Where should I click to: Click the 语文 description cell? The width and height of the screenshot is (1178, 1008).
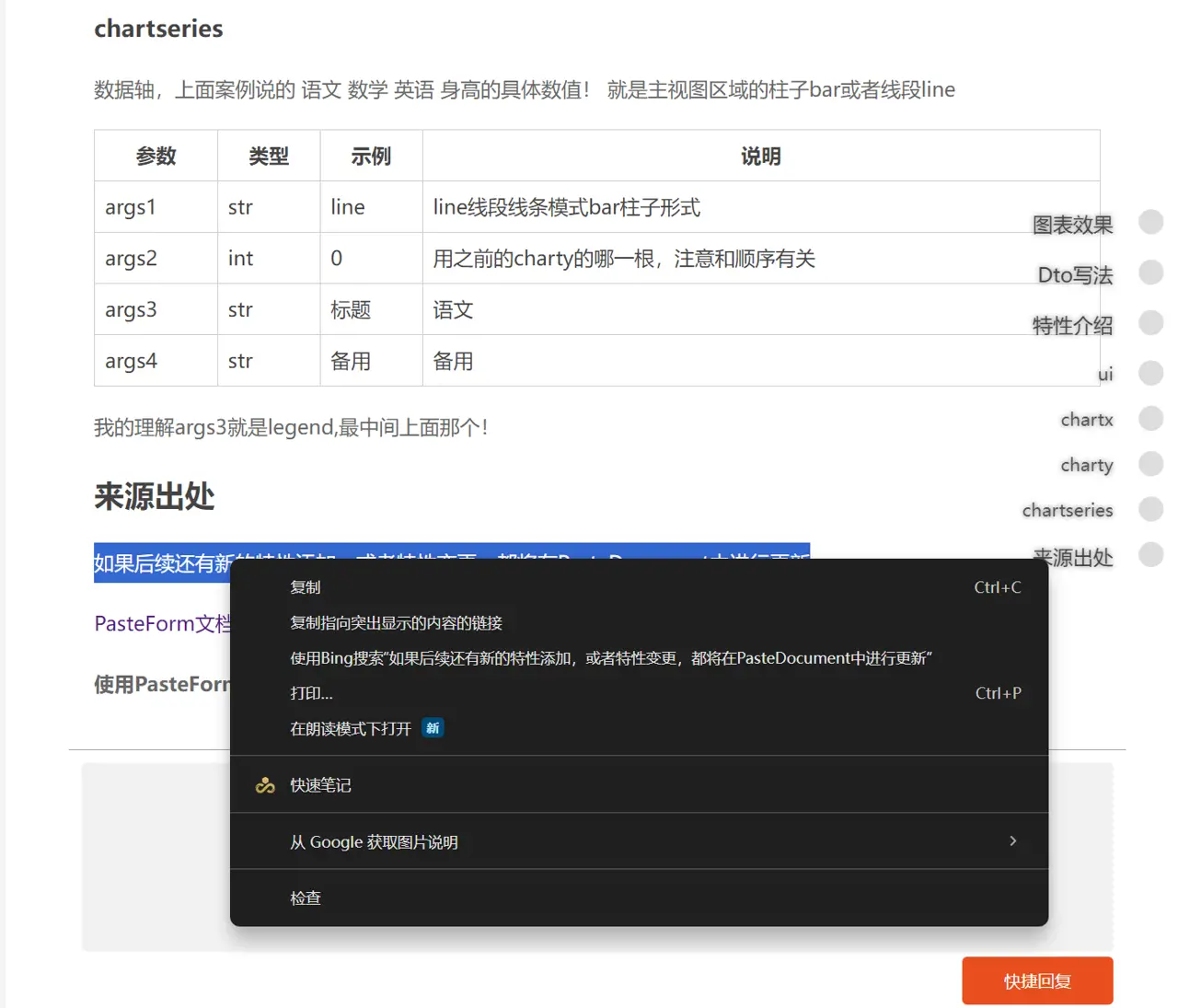point(761,309)
